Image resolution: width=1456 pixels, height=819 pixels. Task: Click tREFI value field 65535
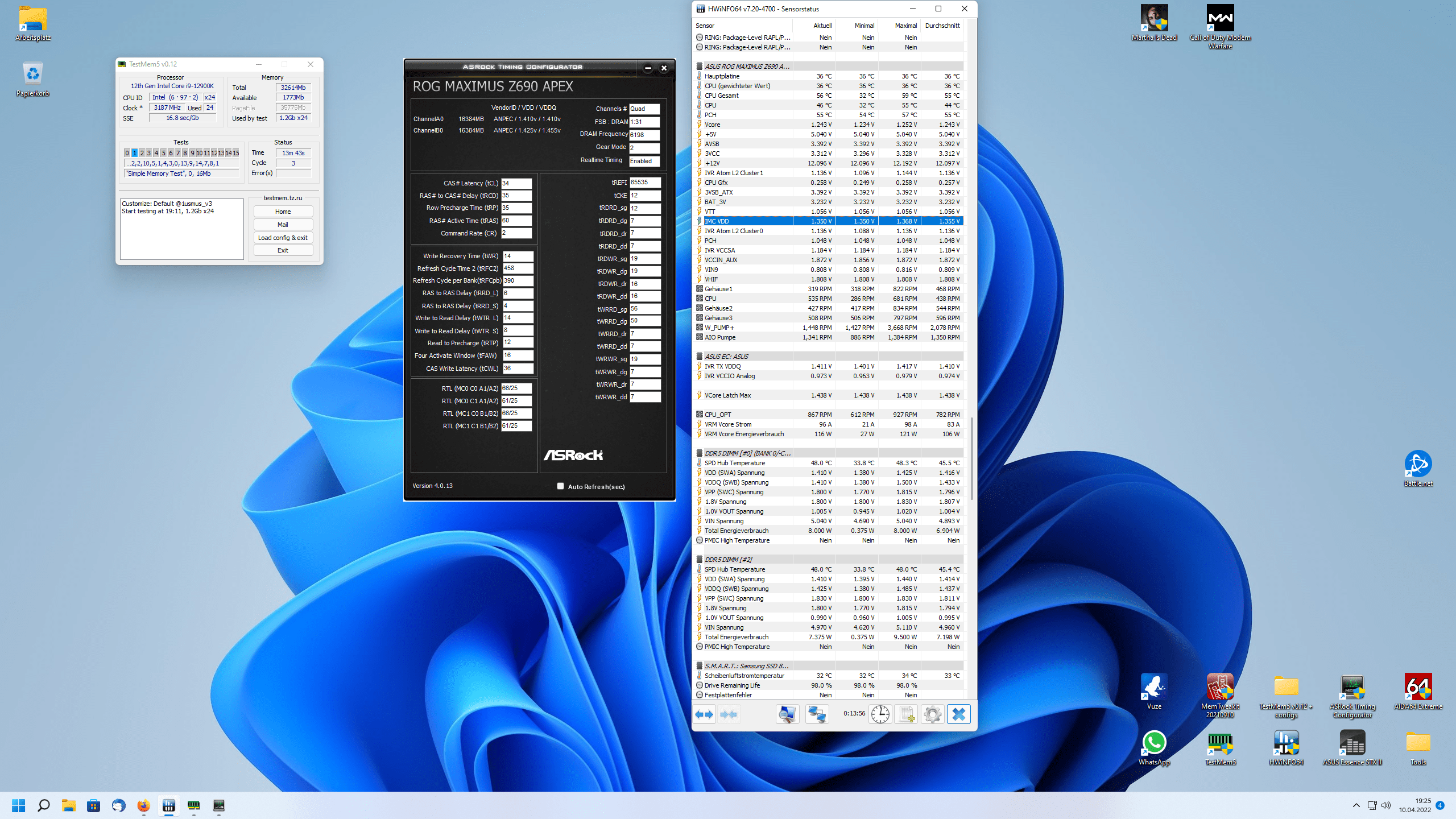point(645,183)
